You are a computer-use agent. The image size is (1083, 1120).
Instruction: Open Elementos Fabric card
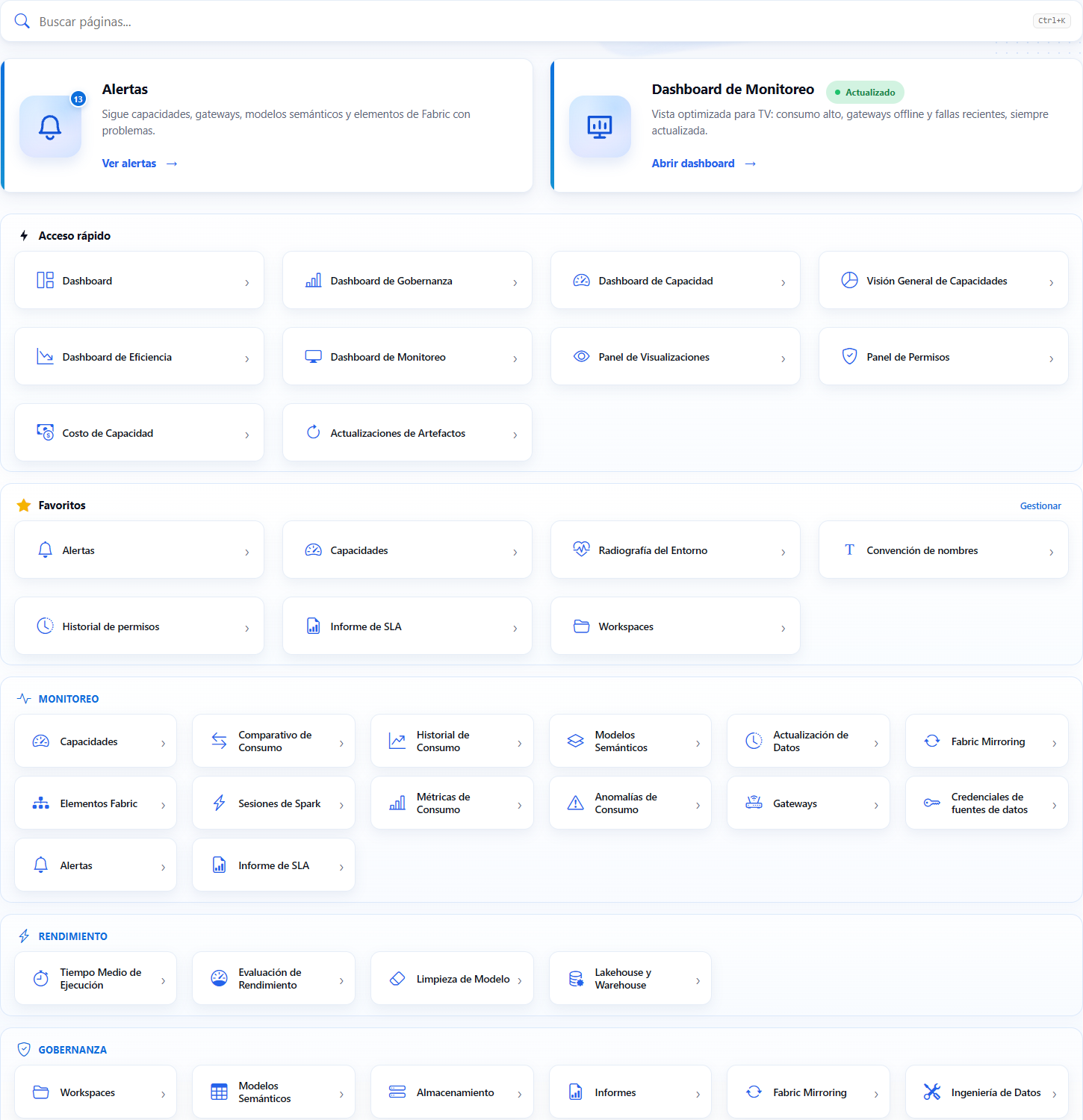(96, 803)
